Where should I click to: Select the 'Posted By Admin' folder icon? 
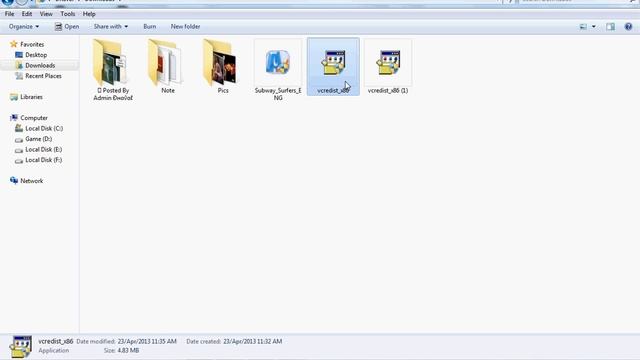110,62
